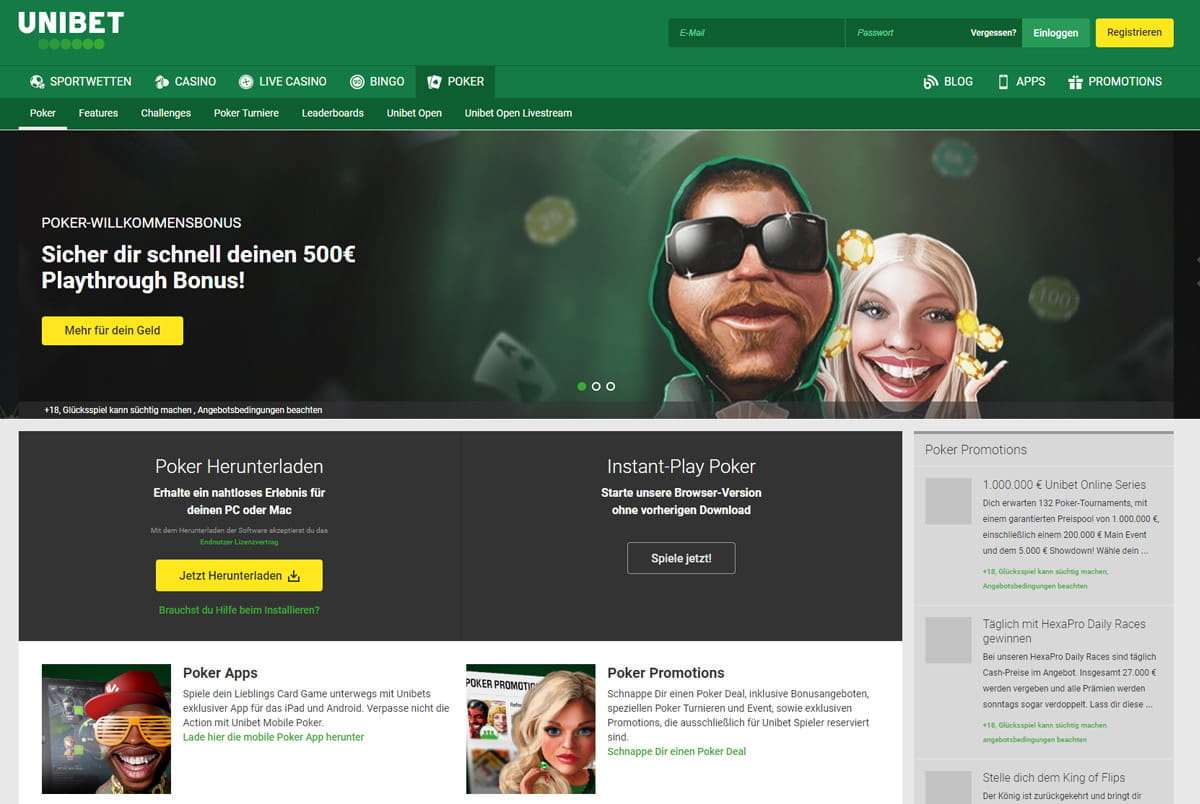Click the Sportwetten soccer ball icon
The image size is (1200, 804).
(x=37, y=82)
